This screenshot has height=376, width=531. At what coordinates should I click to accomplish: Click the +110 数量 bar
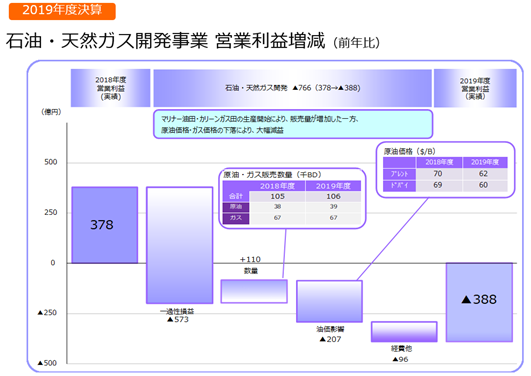click(x=254, y=291)
